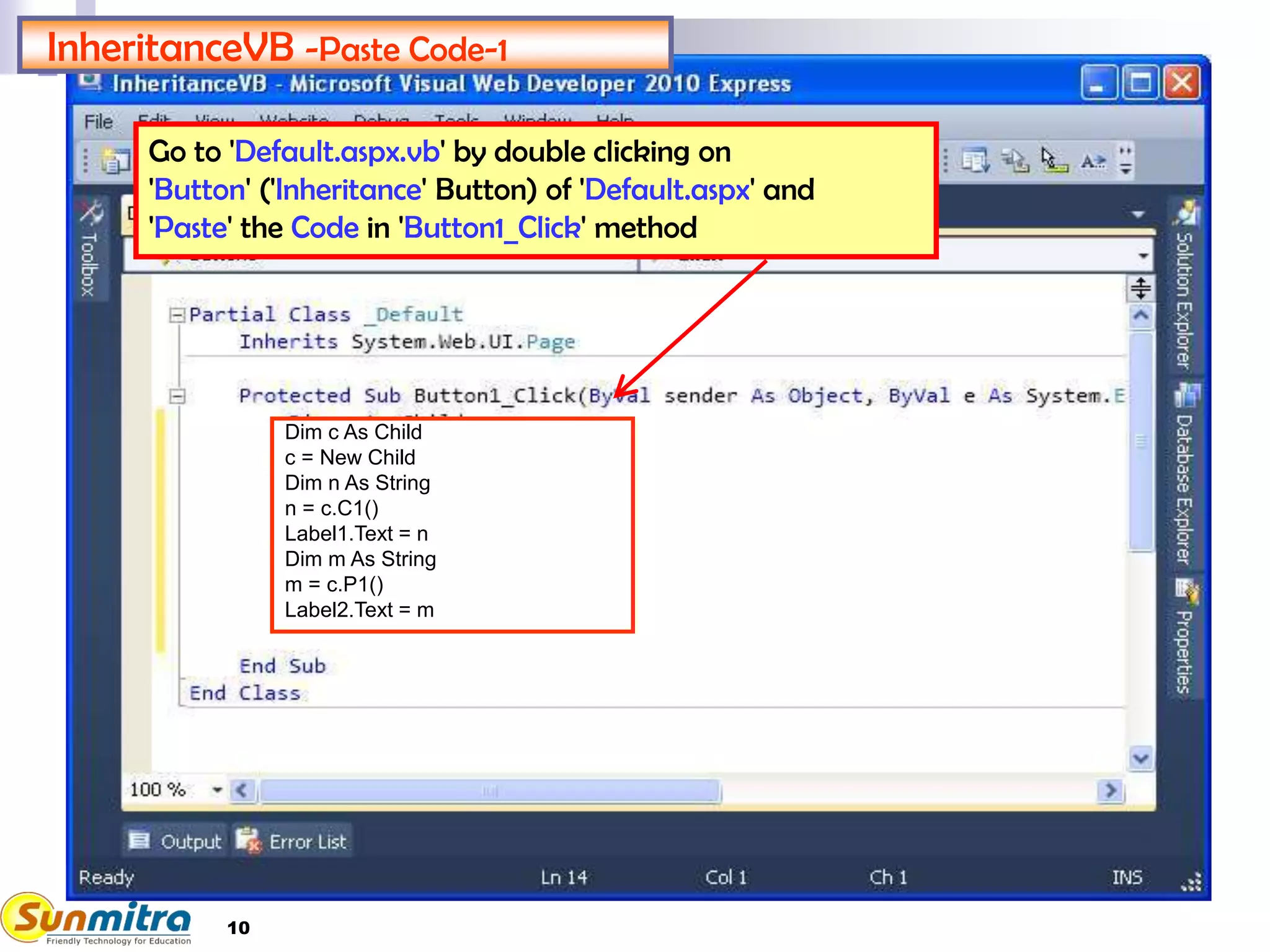Click the horizontal scrollbar thumb
The image size is (1270, 952).
(490, 791)
